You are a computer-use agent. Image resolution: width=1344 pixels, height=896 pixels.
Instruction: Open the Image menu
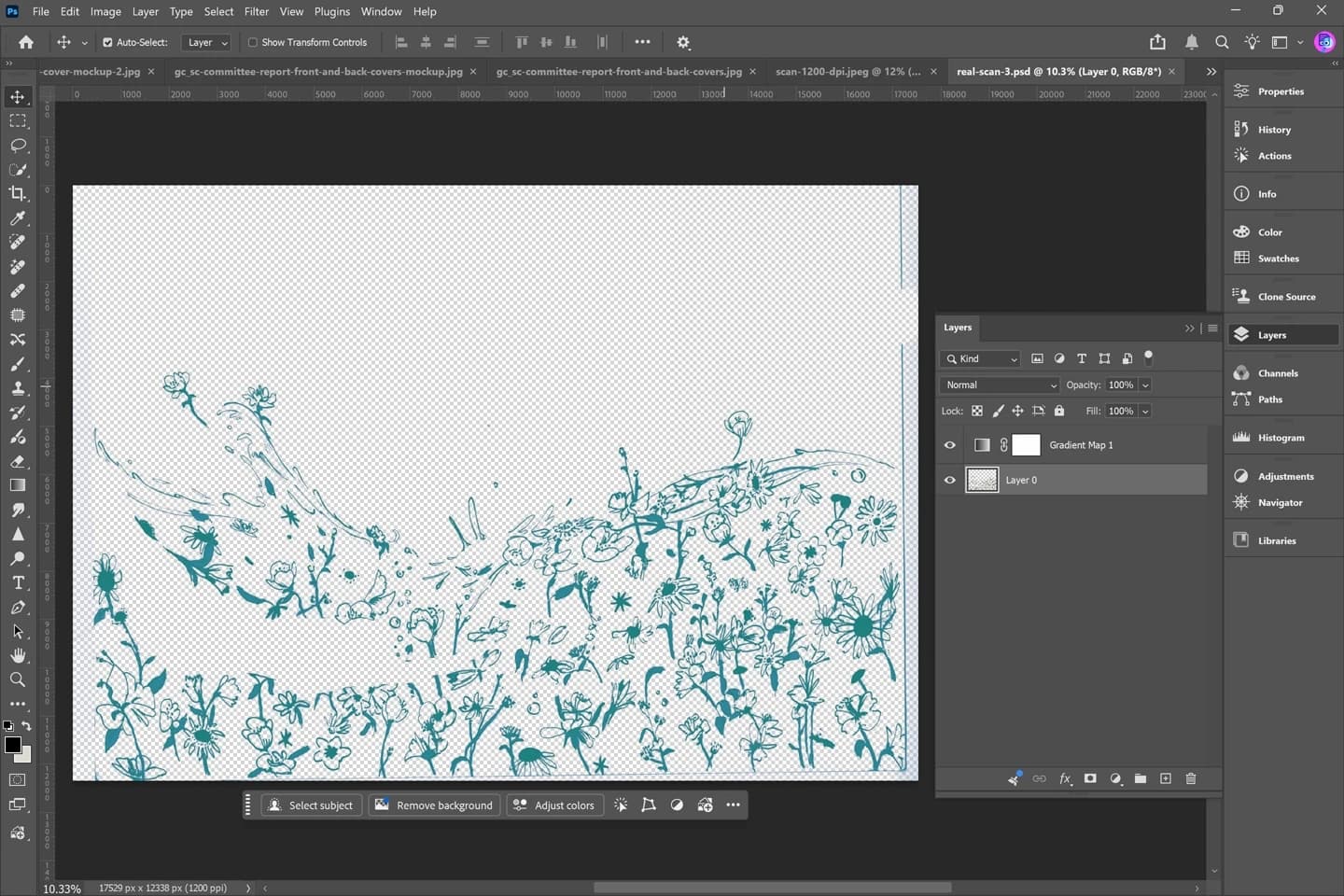click(x=105, y=12)
